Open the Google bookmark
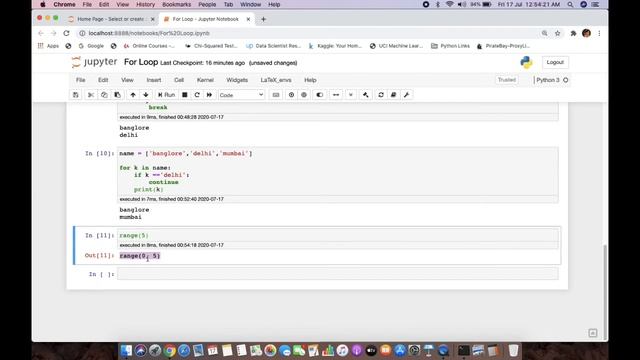The image size is (640, 360). tap(91, 46)
